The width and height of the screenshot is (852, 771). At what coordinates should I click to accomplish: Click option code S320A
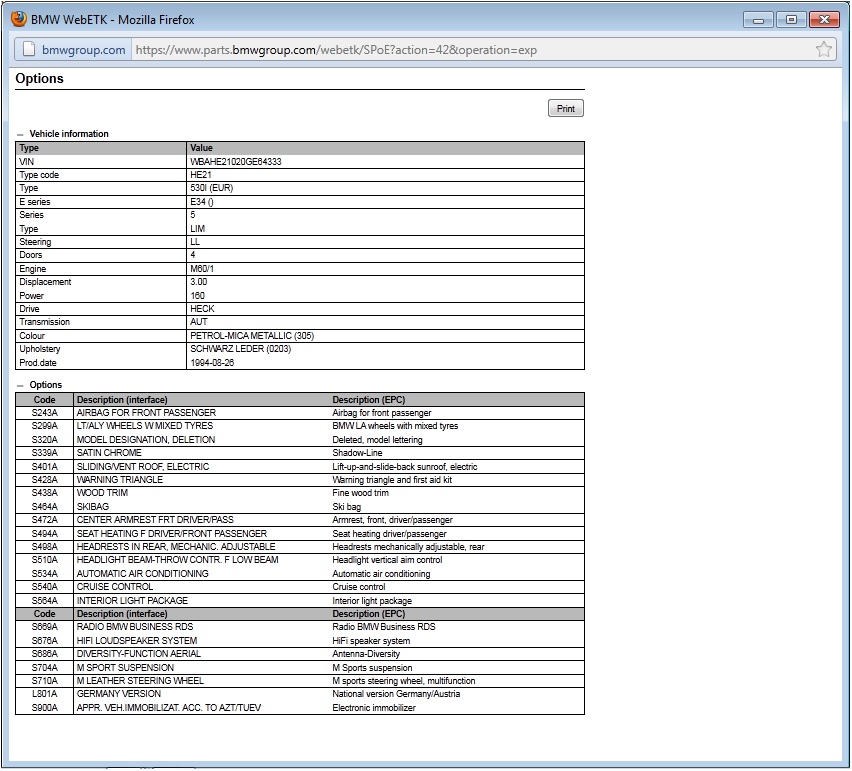(x=45, y=440)
